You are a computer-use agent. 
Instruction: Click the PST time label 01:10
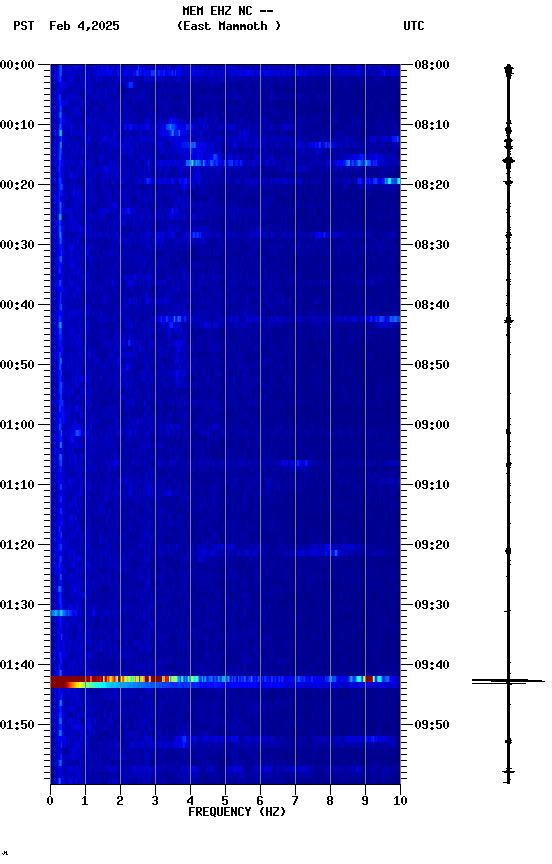click(x=17, y=485)
